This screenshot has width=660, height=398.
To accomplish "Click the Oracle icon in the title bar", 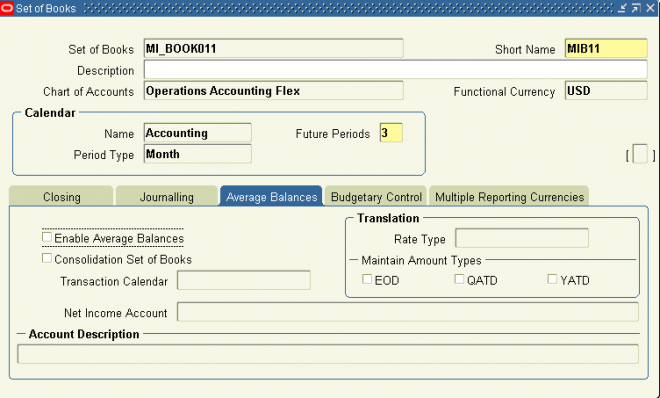I will [7, 8].
